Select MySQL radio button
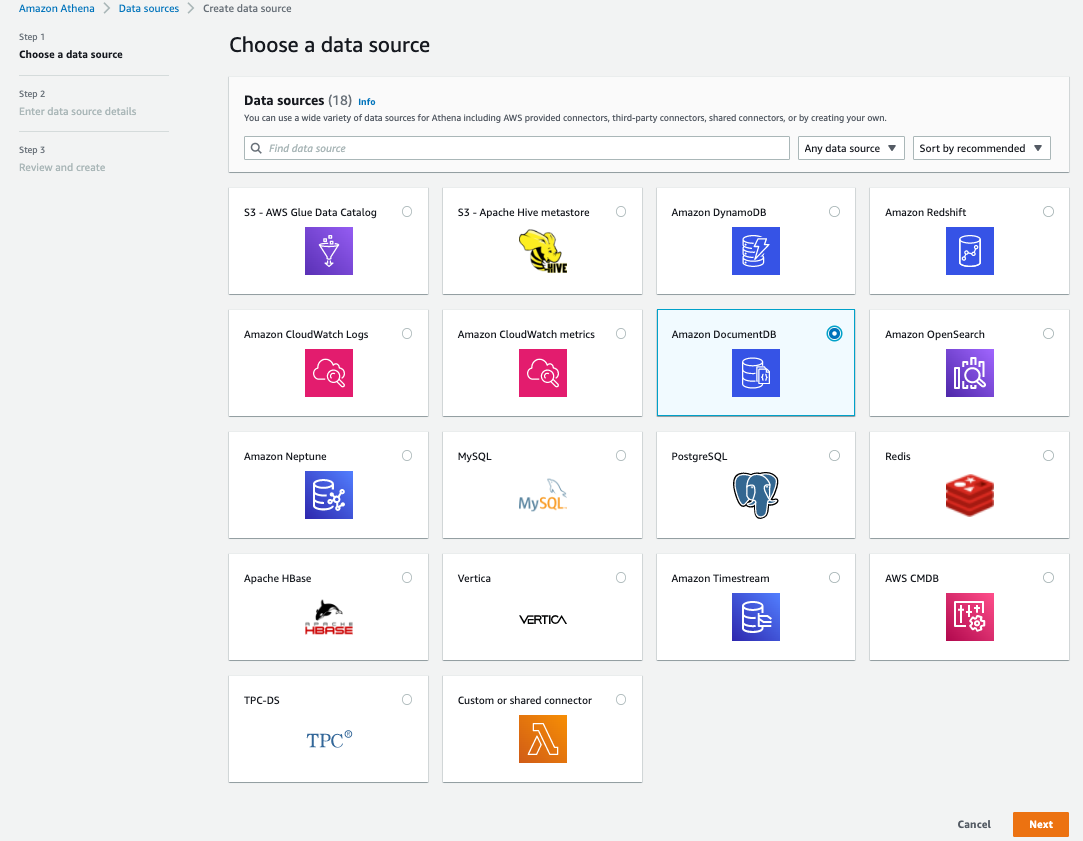 tap(621, 456)
